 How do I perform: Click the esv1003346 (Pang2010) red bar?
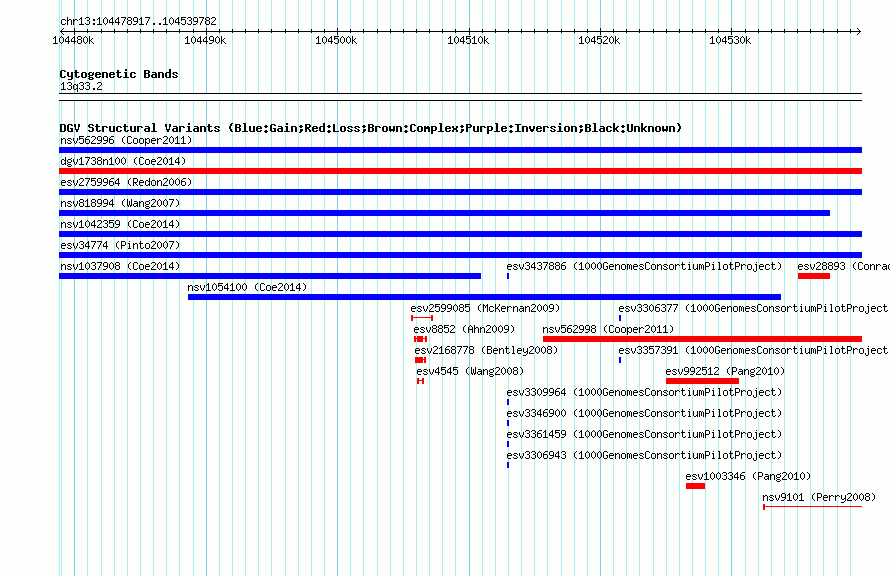point(695,486)
